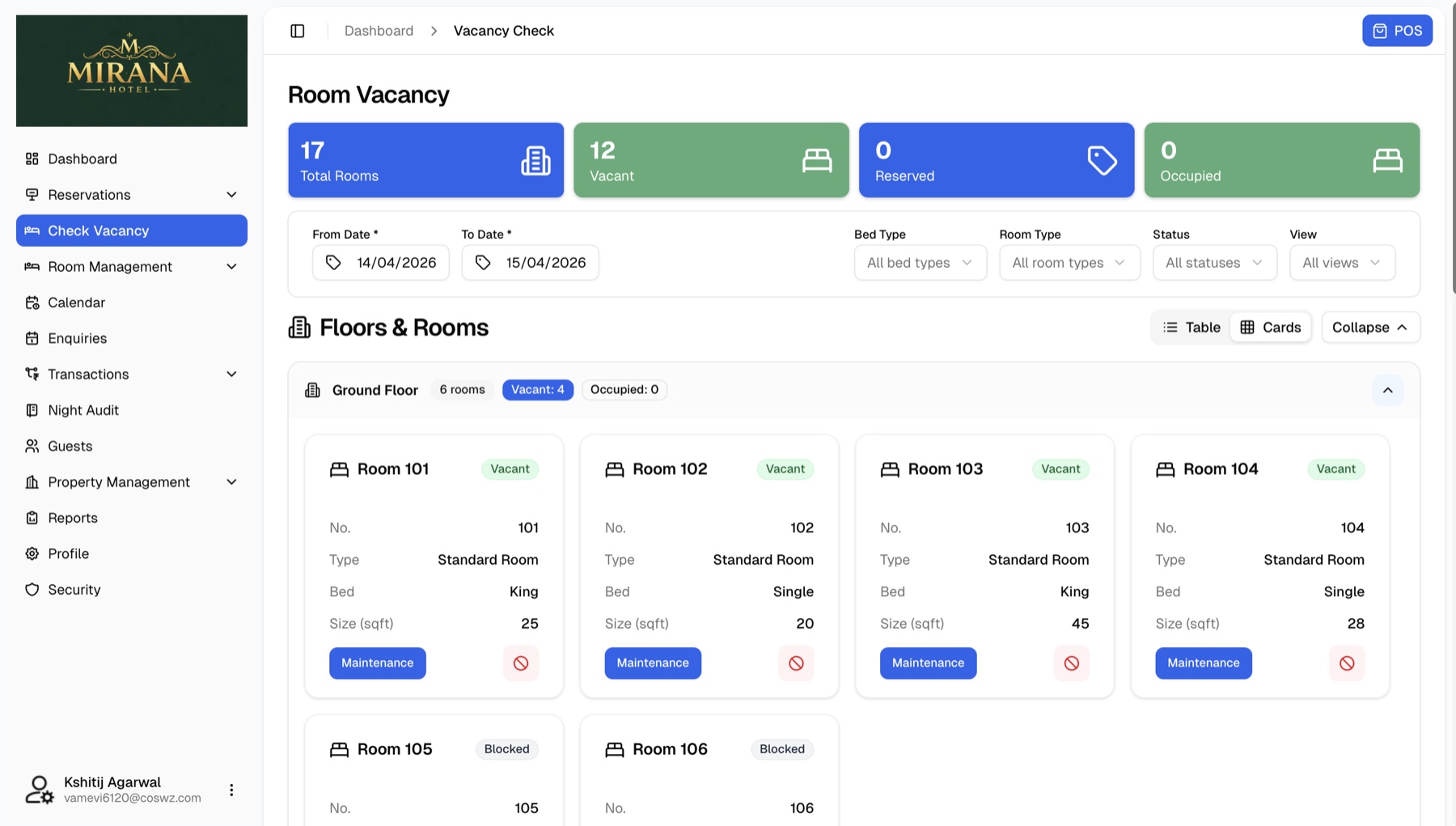Go to Dashboard breadcrumb link
Image resolution: width=1456 pixels, height=826 pixels.
(379, 31)
